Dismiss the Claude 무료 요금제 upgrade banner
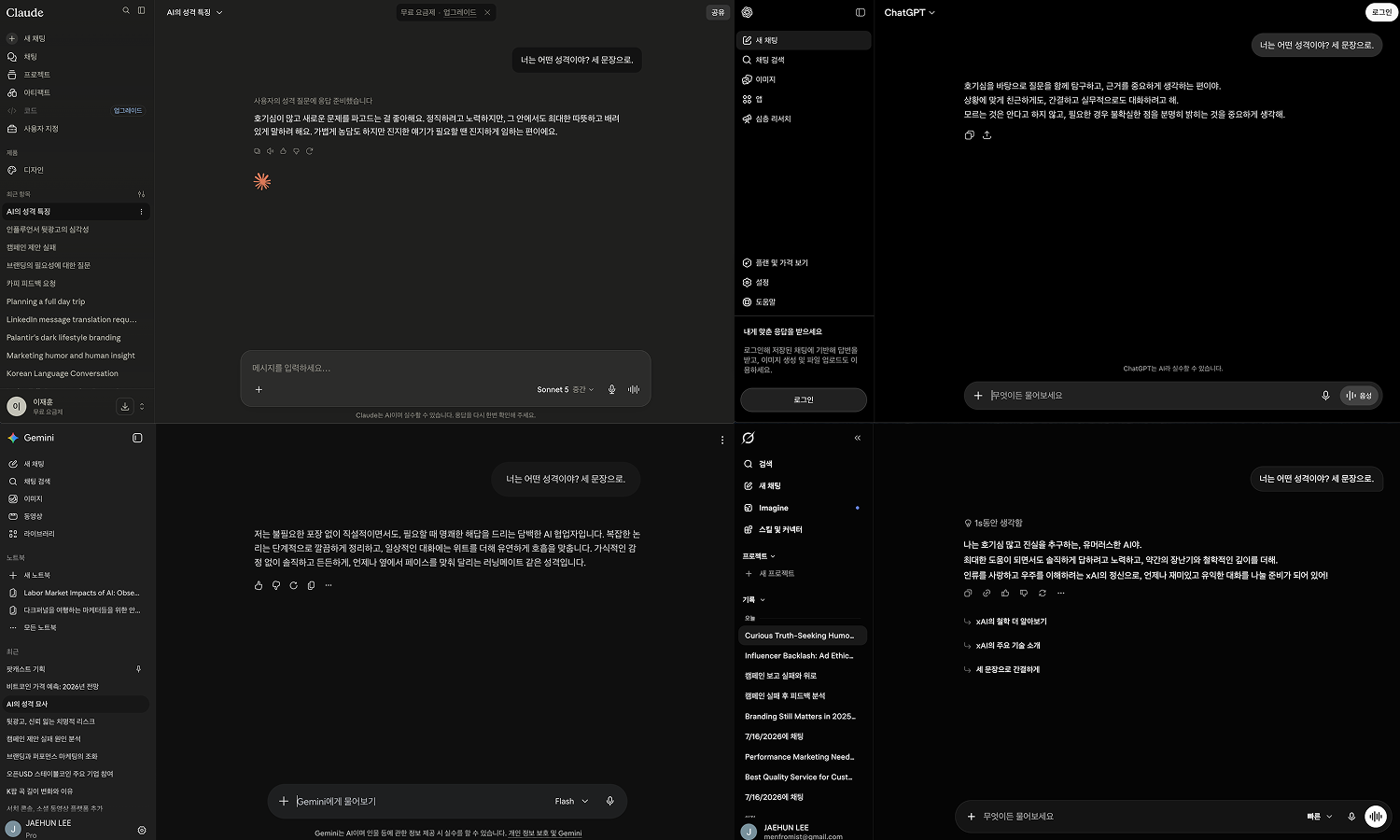The width and height of the screenshot is (1400, 840). (x=487, y=12)
